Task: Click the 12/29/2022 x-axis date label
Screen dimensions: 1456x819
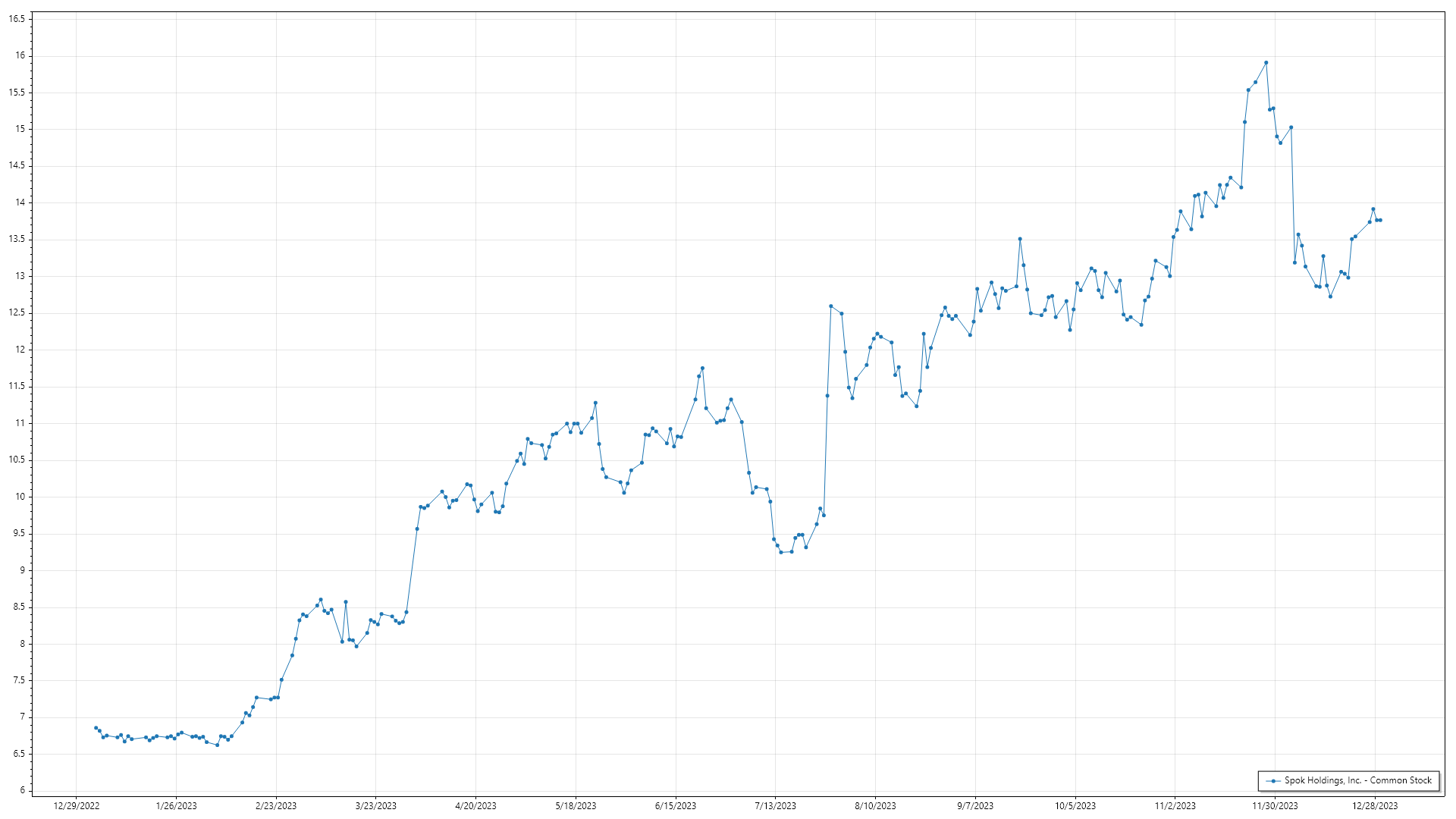Action: tap(77, 806)
